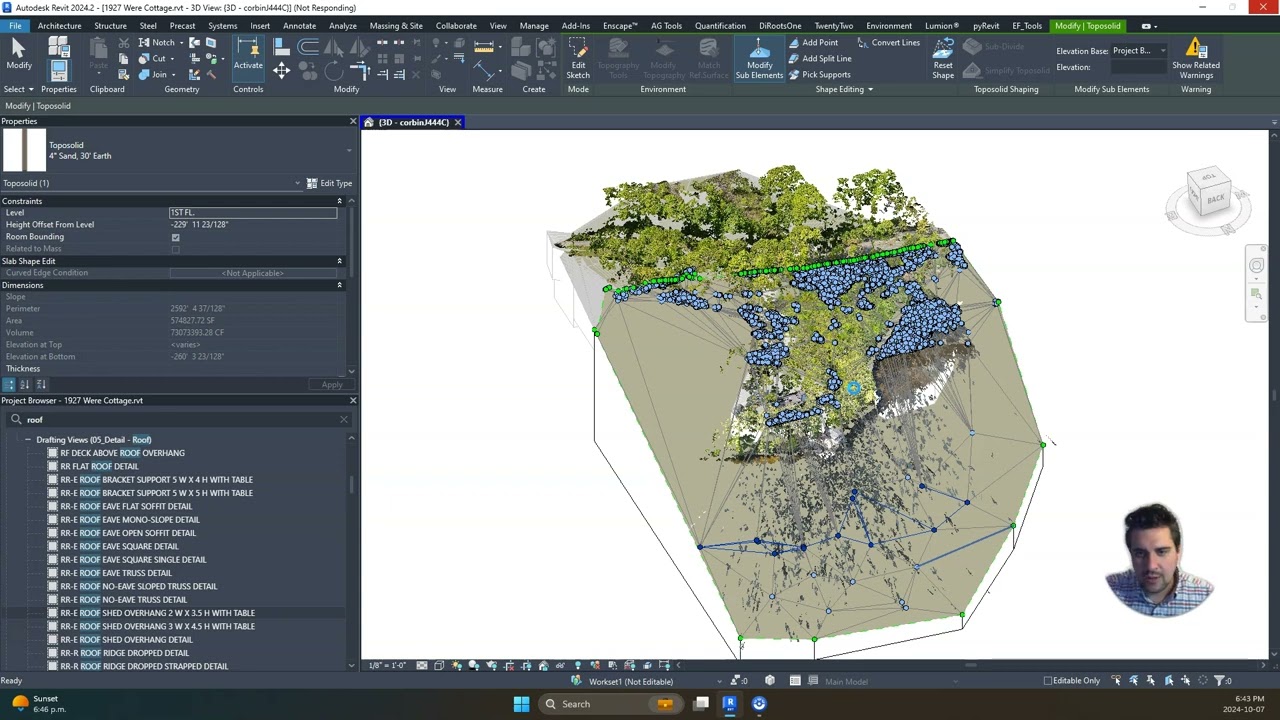
Task: Open the Edit Sketch mode
Action: pos(578,58)
